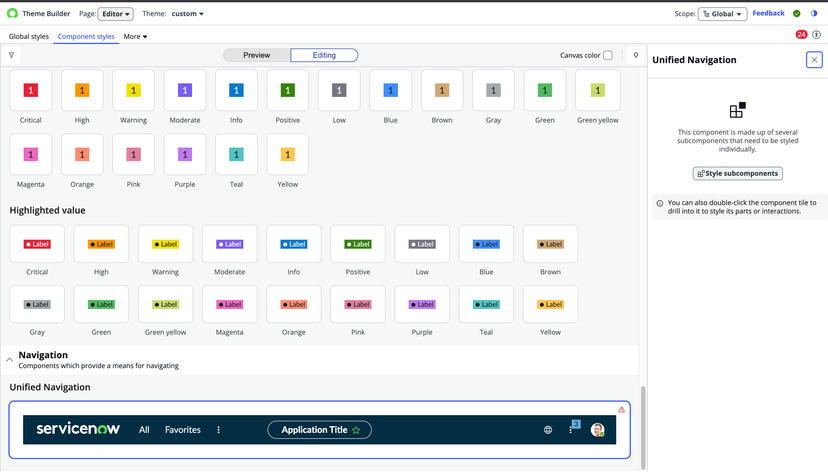Collapse the Navigation section

point(10,359)
